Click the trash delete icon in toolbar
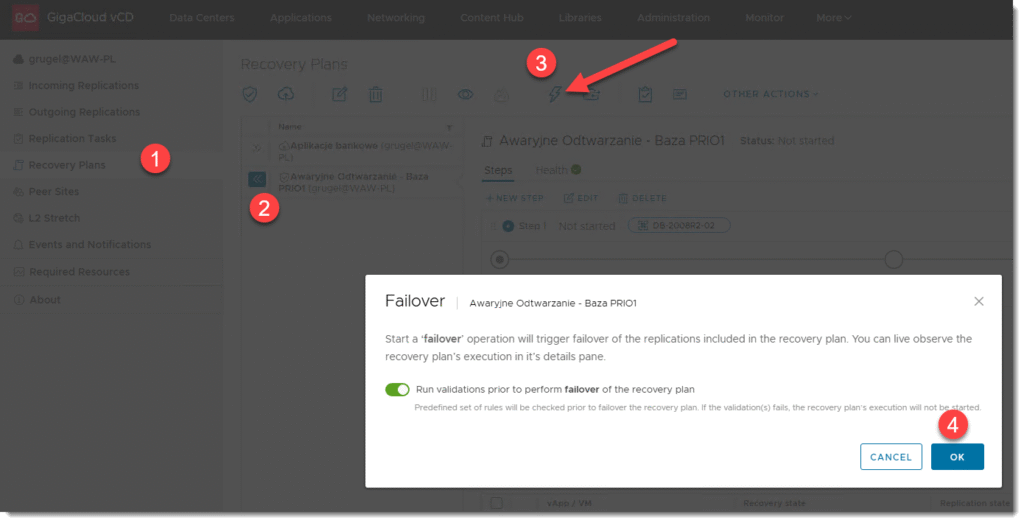The height and width of the screenshot is (523, 1024). [x=375, y=94]
